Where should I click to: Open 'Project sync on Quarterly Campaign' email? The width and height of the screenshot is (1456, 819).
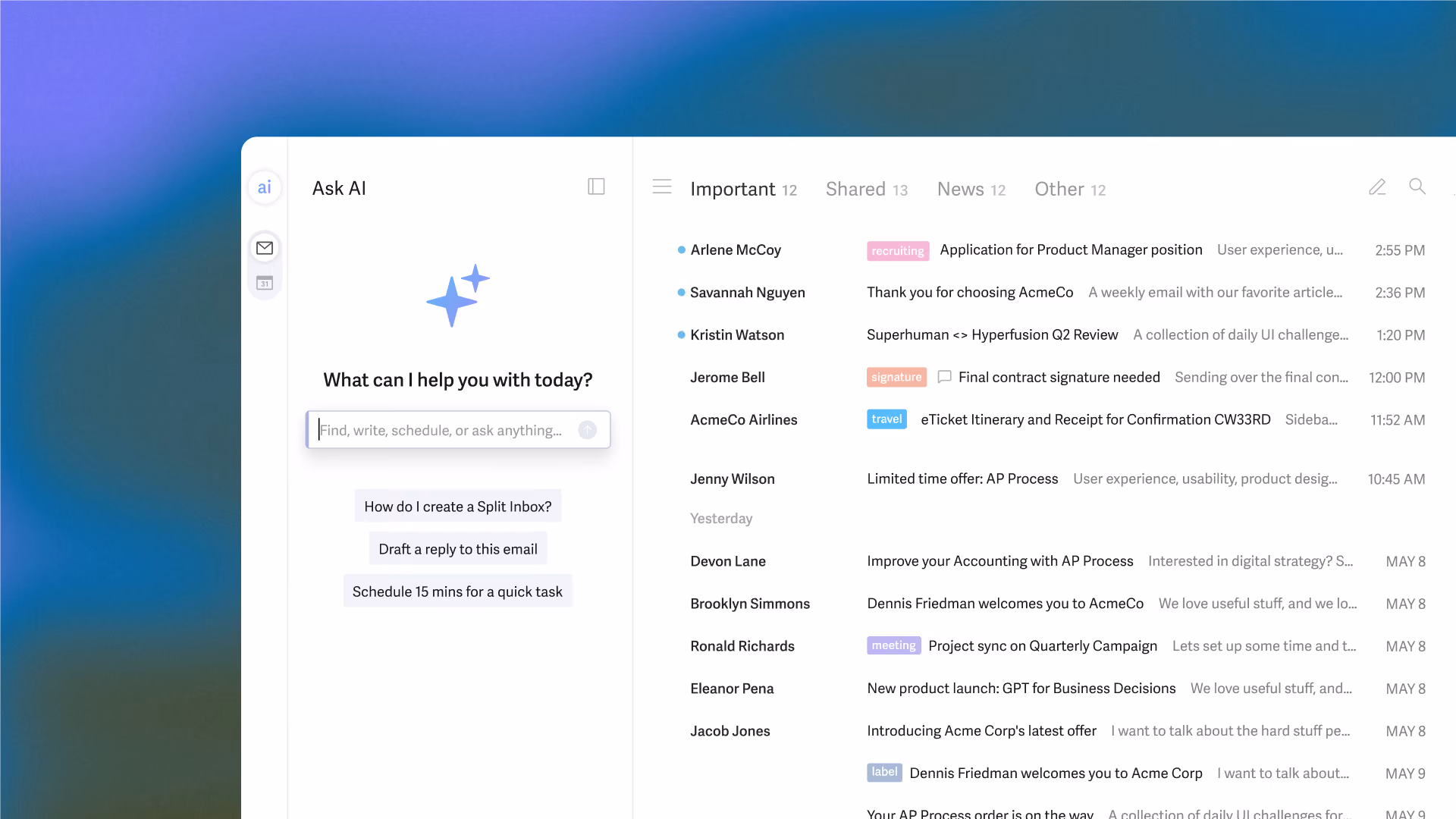(x=1043, y=645)
